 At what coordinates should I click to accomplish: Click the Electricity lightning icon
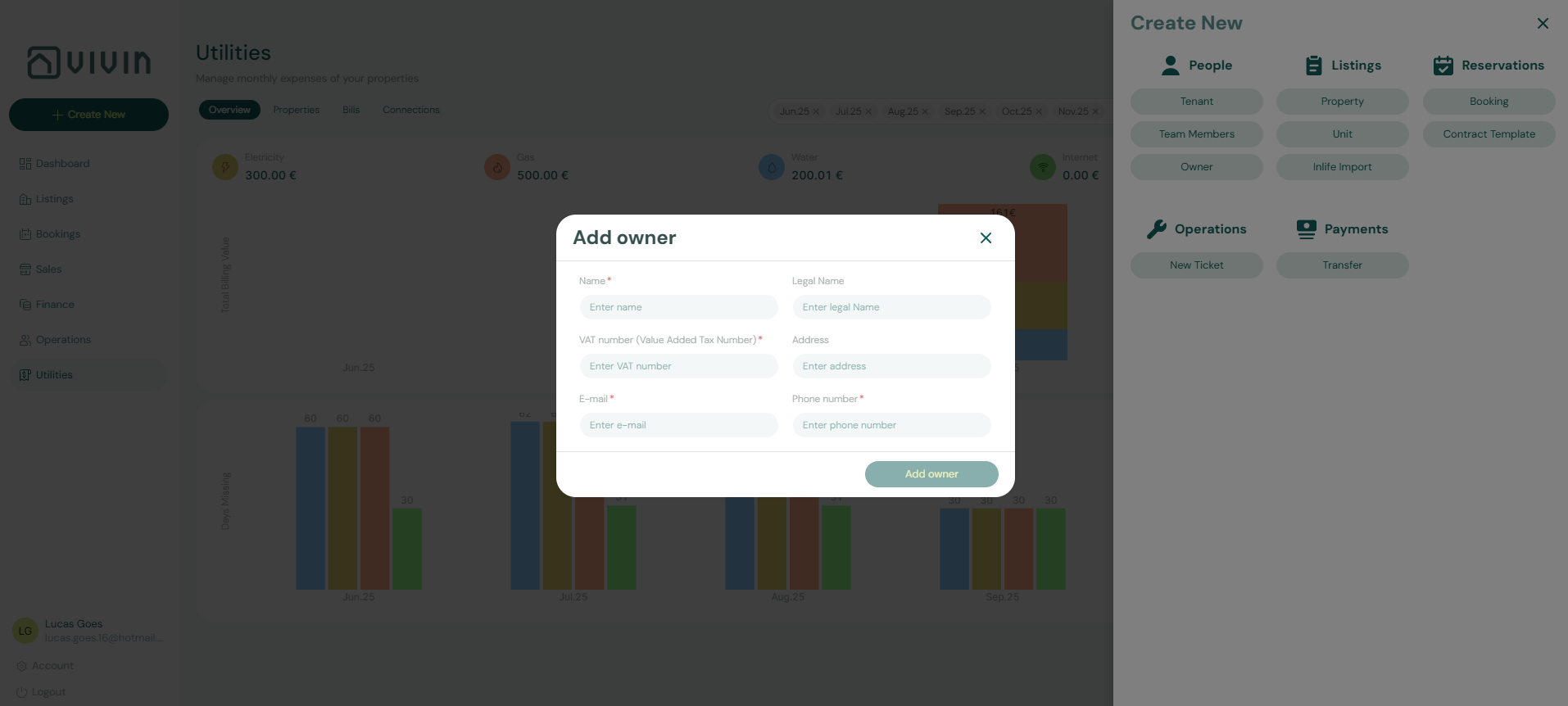(x=225, y=167)
